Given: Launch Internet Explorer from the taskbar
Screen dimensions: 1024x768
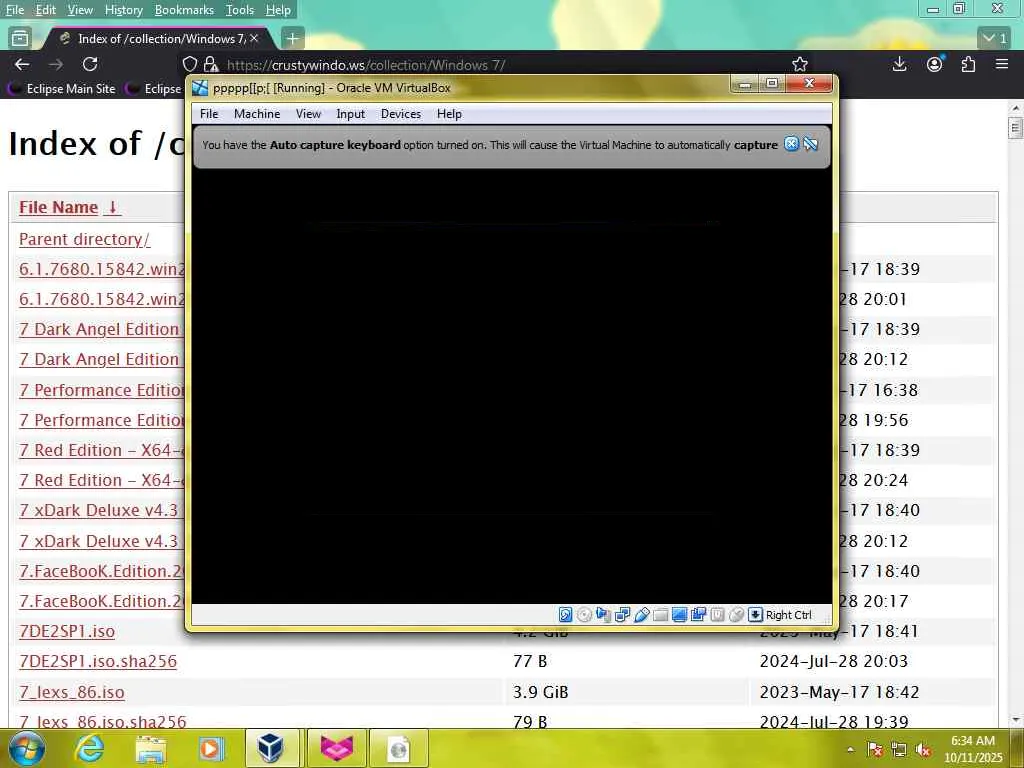Looking at the screenshot, I should 89,748.
